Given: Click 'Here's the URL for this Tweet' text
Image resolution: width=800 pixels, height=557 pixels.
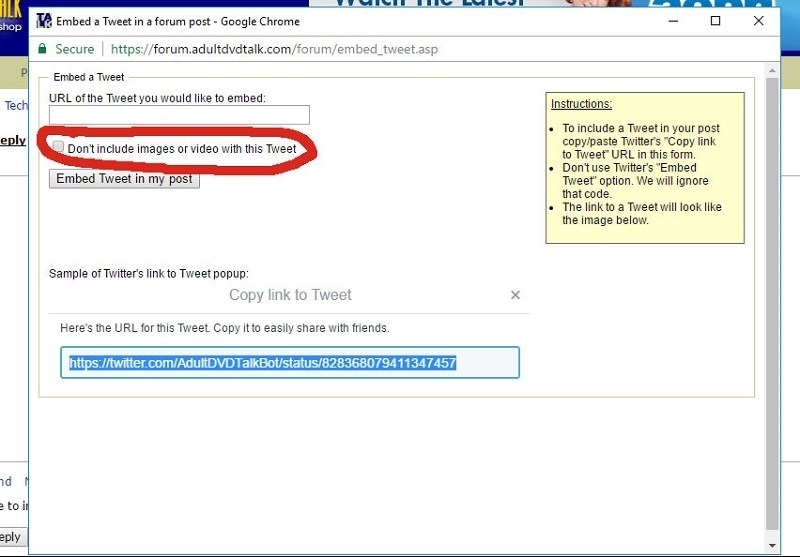Looking at the screenshot, I should click(x=224, y=328).
